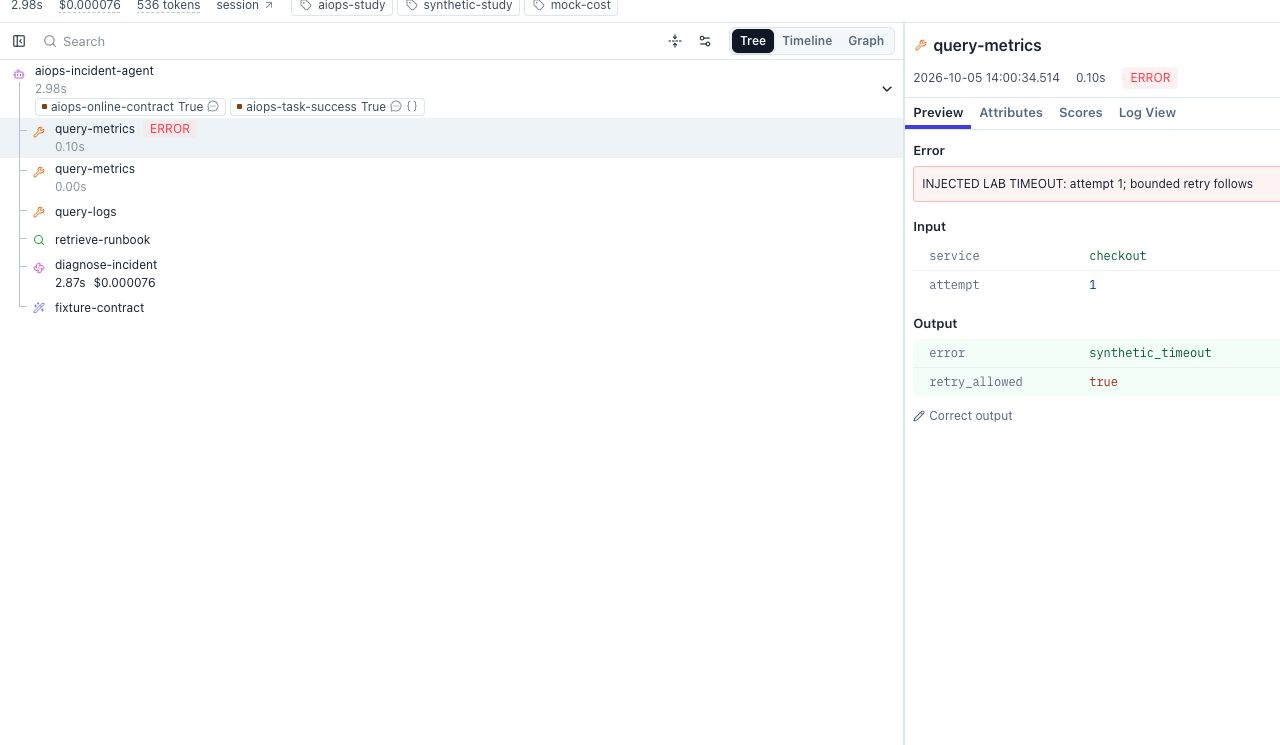This screenshot has width=1280, height=745.
Task: Open the session link
Action: coord(245,5)
